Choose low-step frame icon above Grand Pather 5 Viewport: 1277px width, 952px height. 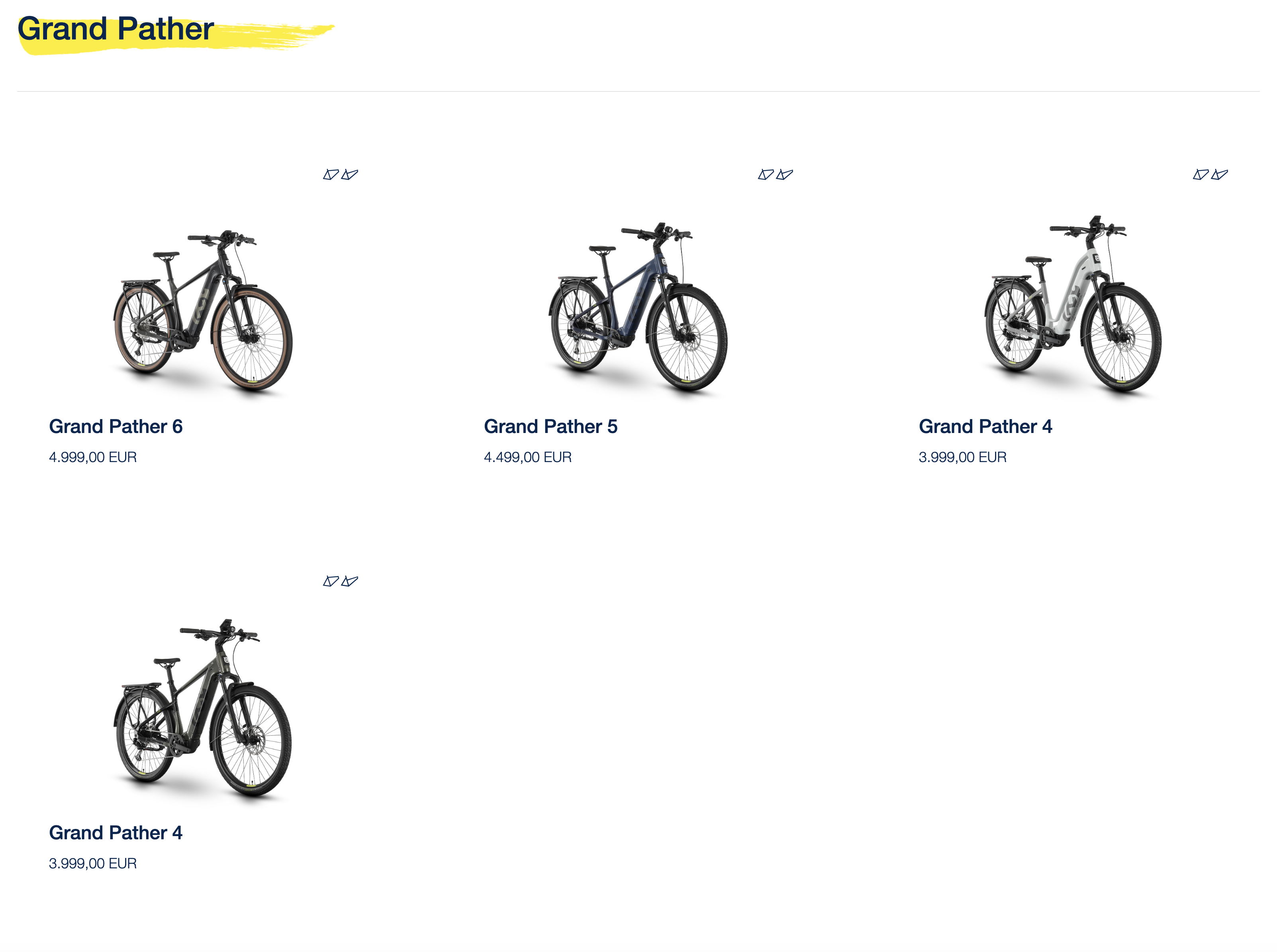pos(785,174)
